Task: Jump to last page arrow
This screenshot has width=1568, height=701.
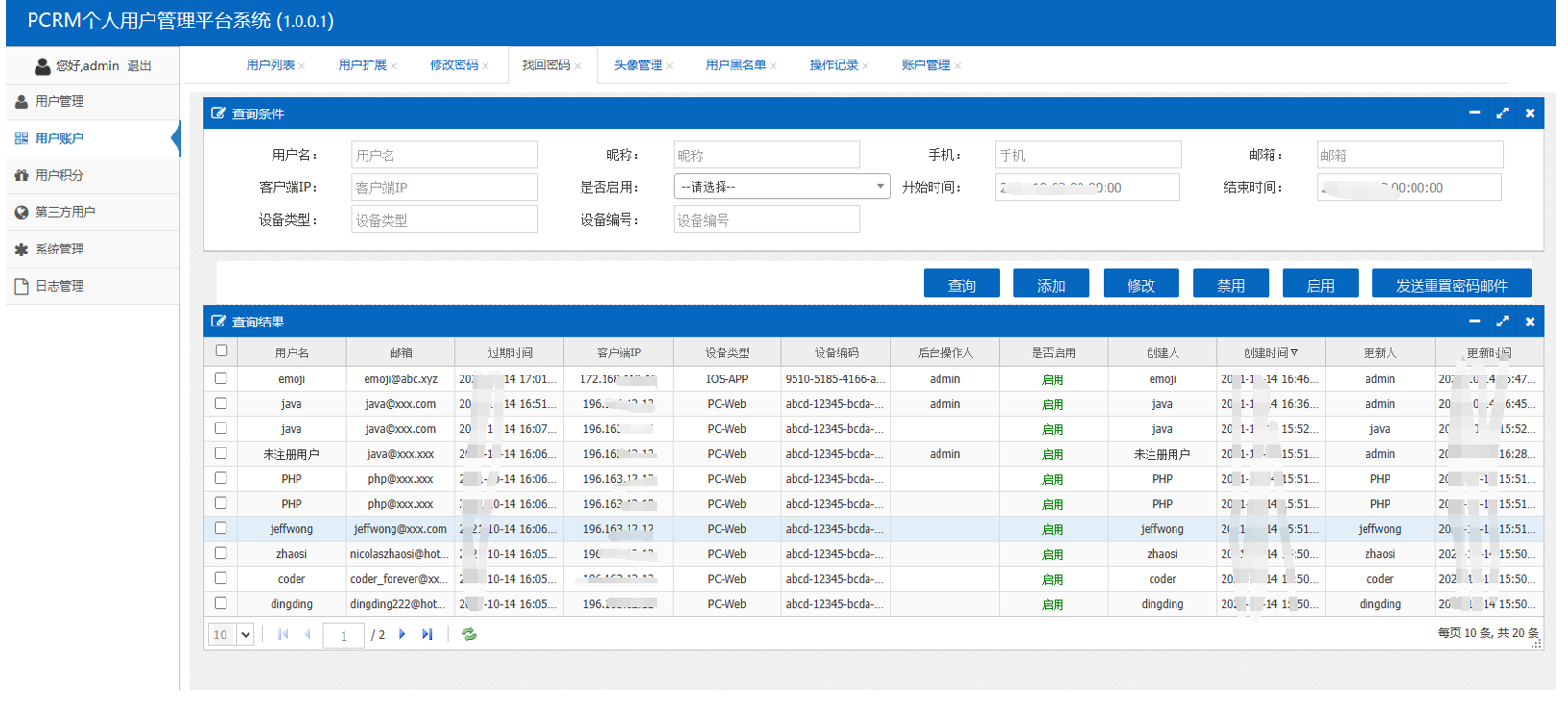Action: (x=427, y=634)
